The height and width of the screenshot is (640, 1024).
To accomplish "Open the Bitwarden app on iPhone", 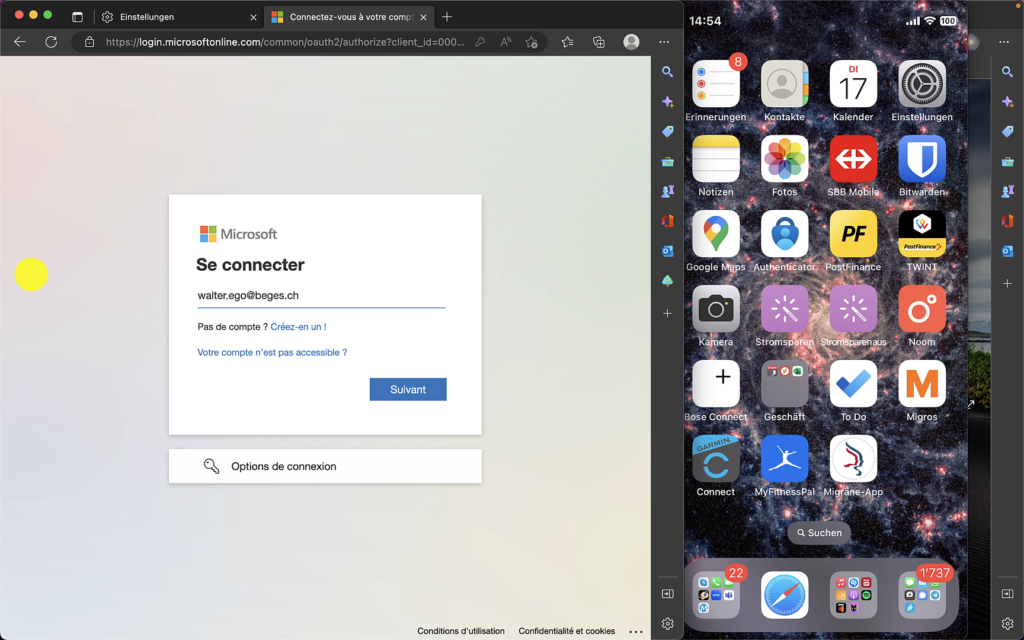I will coord(921,160).
